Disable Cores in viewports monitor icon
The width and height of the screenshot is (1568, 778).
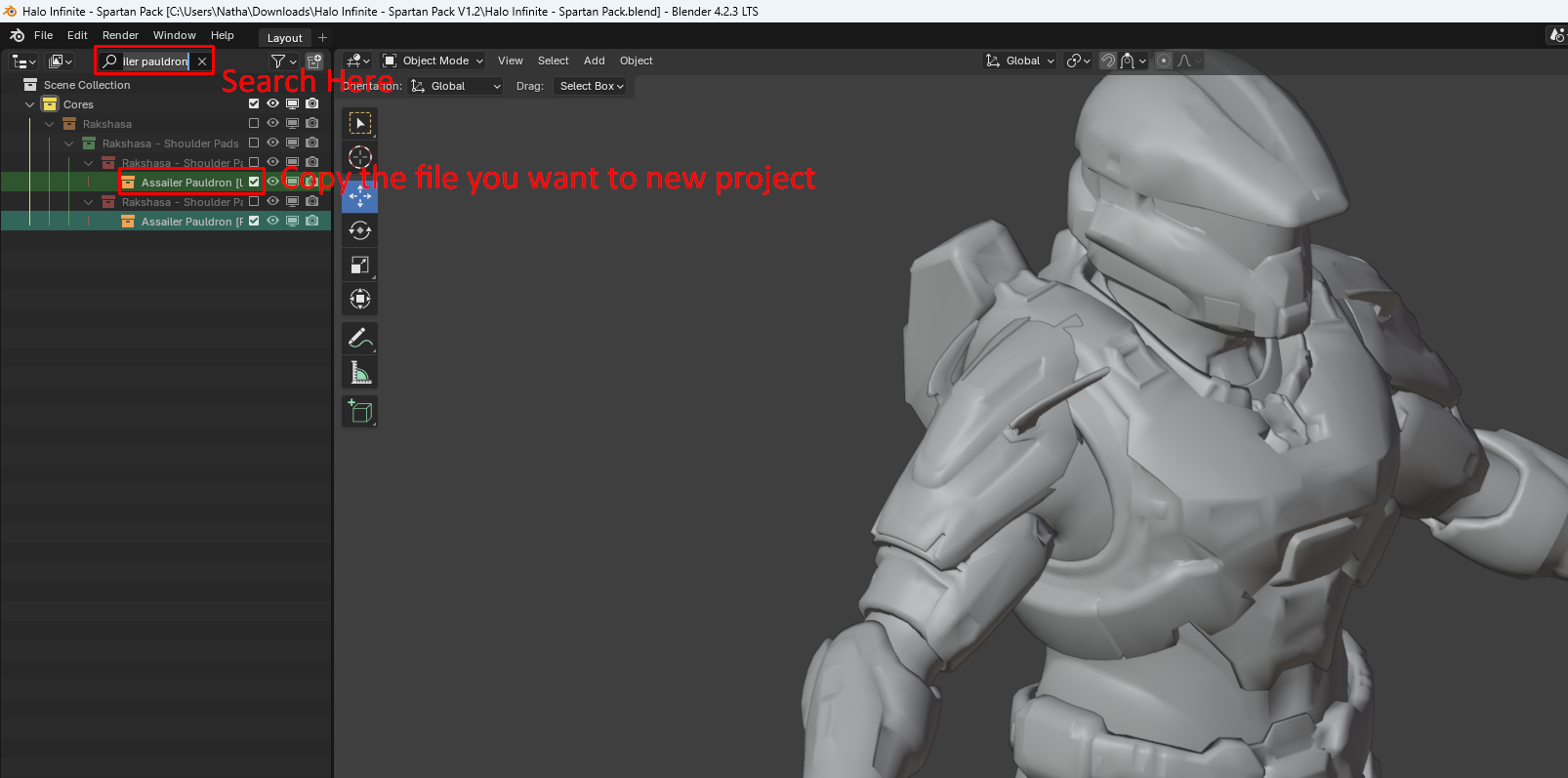[292, 103]
